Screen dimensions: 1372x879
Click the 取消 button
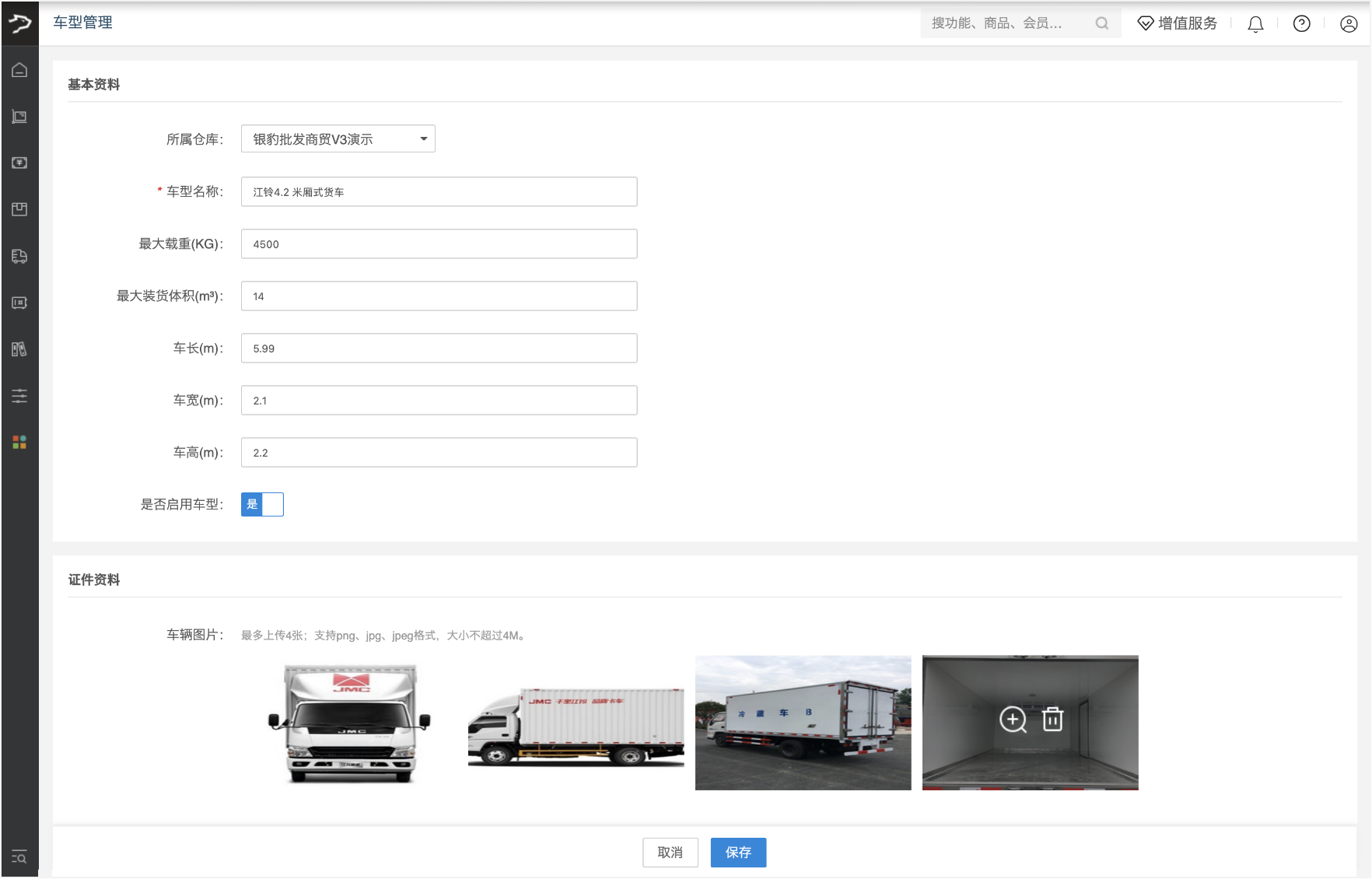(x=670, y=853)
